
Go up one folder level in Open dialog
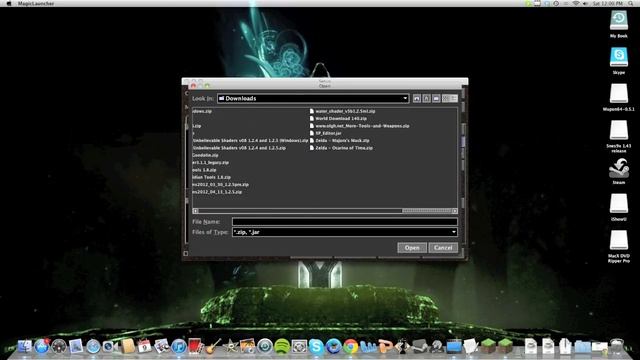[417, 98]
